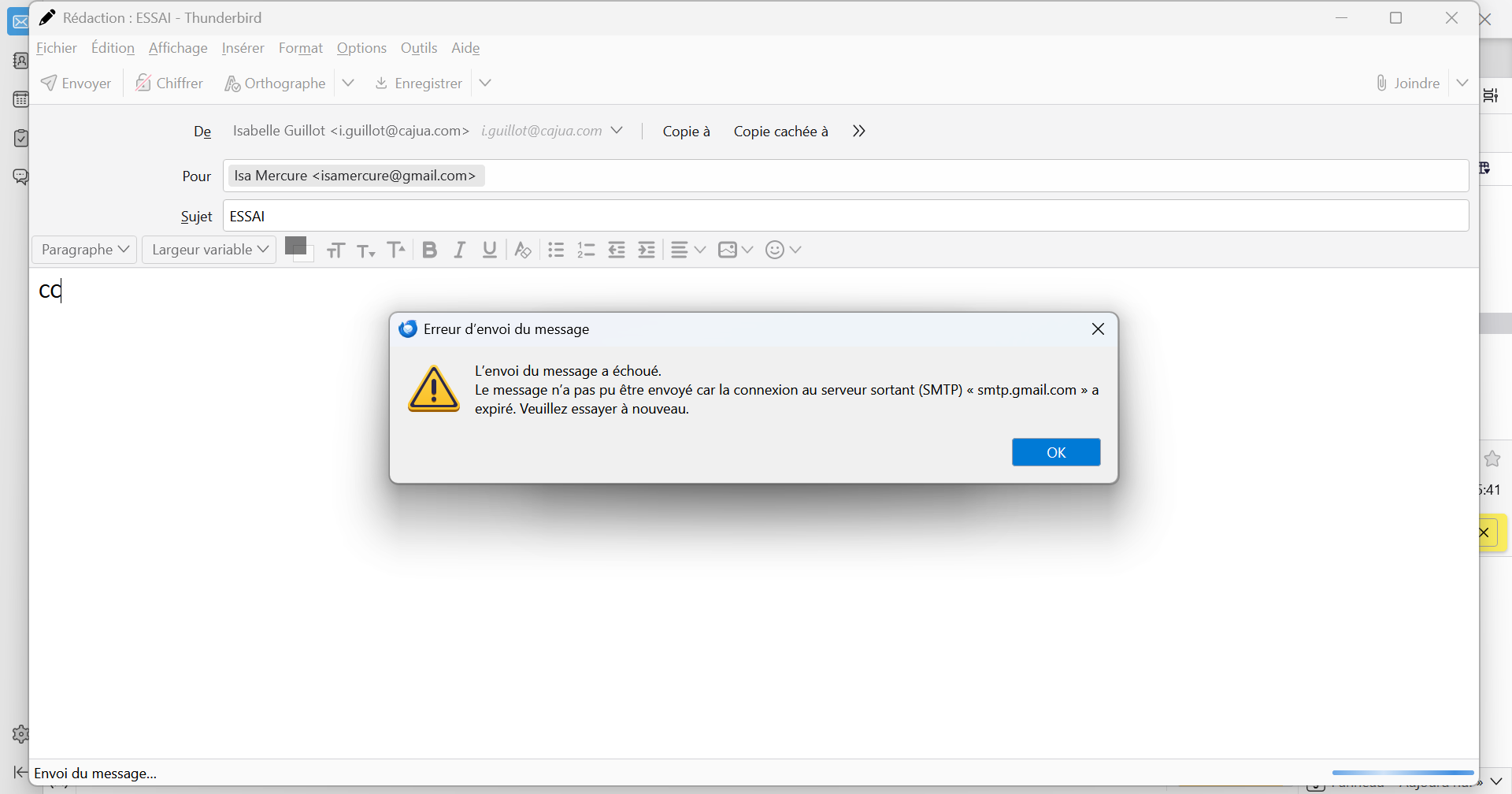The image size is (1512, 794).
Task: Click the indent (increase indent) icon
Action: point(647,250)
